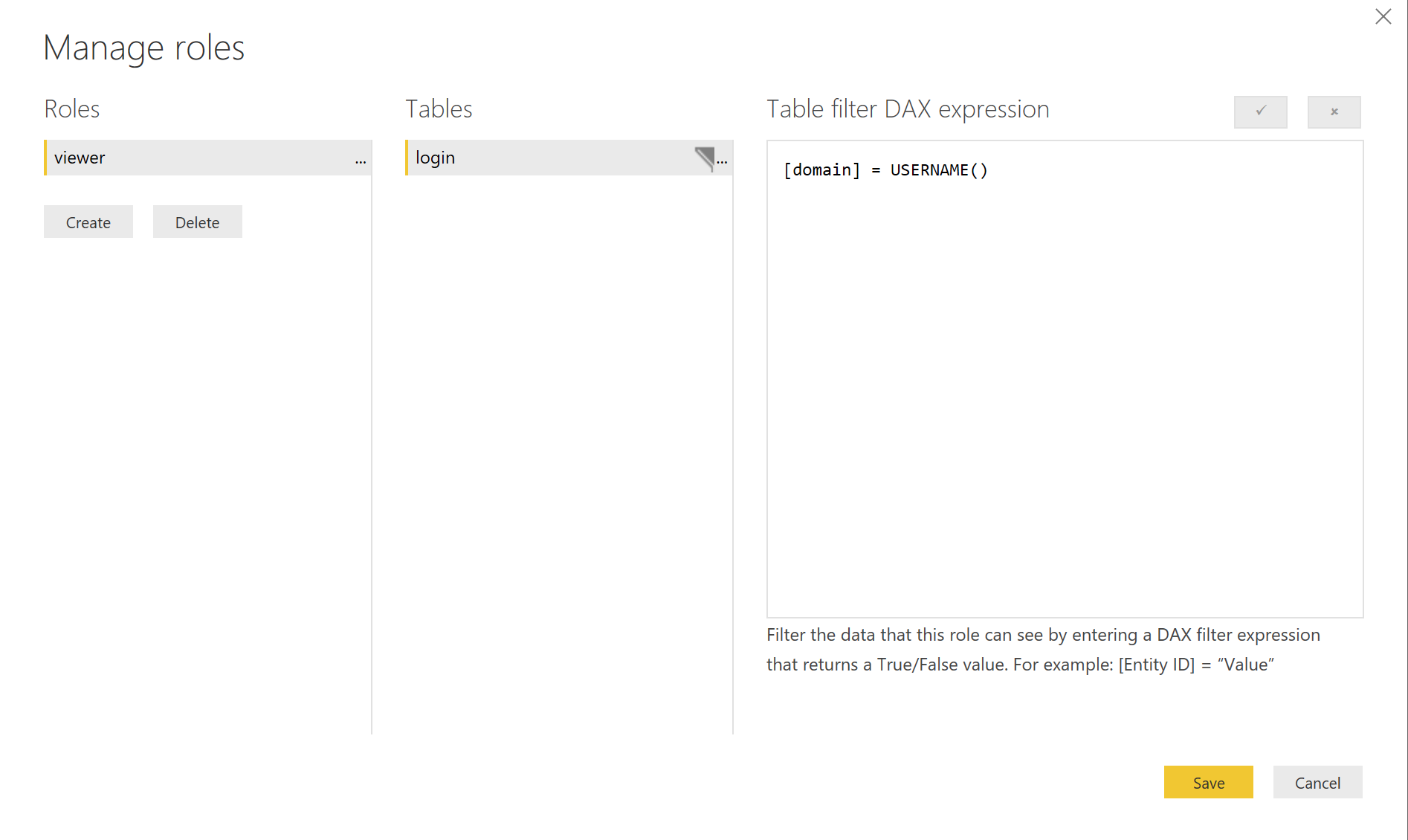
Task: Expand login table options with its ellipsis
Action: (723, 160)
